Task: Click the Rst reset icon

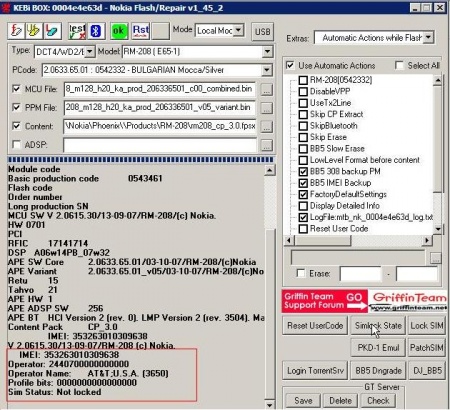Action: (141, 31)
